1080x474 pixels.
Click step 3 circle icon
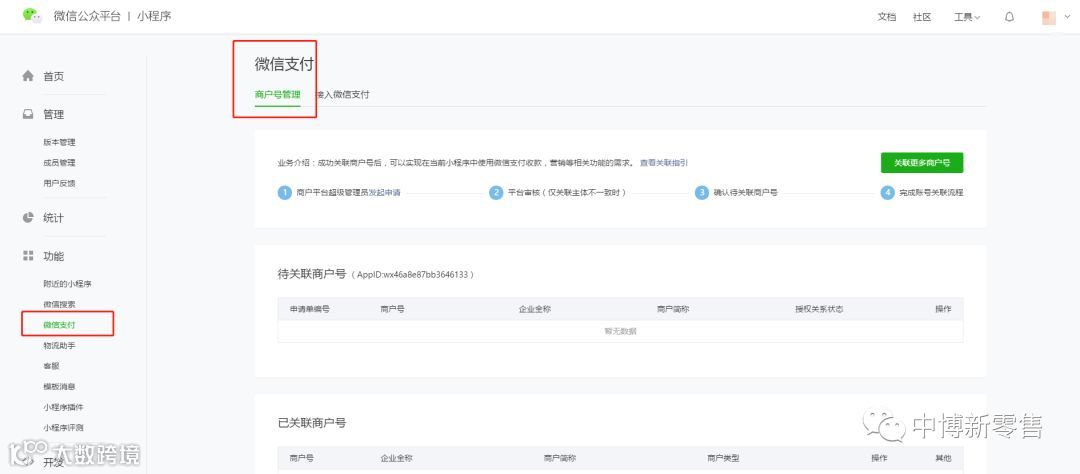[701, 193]
